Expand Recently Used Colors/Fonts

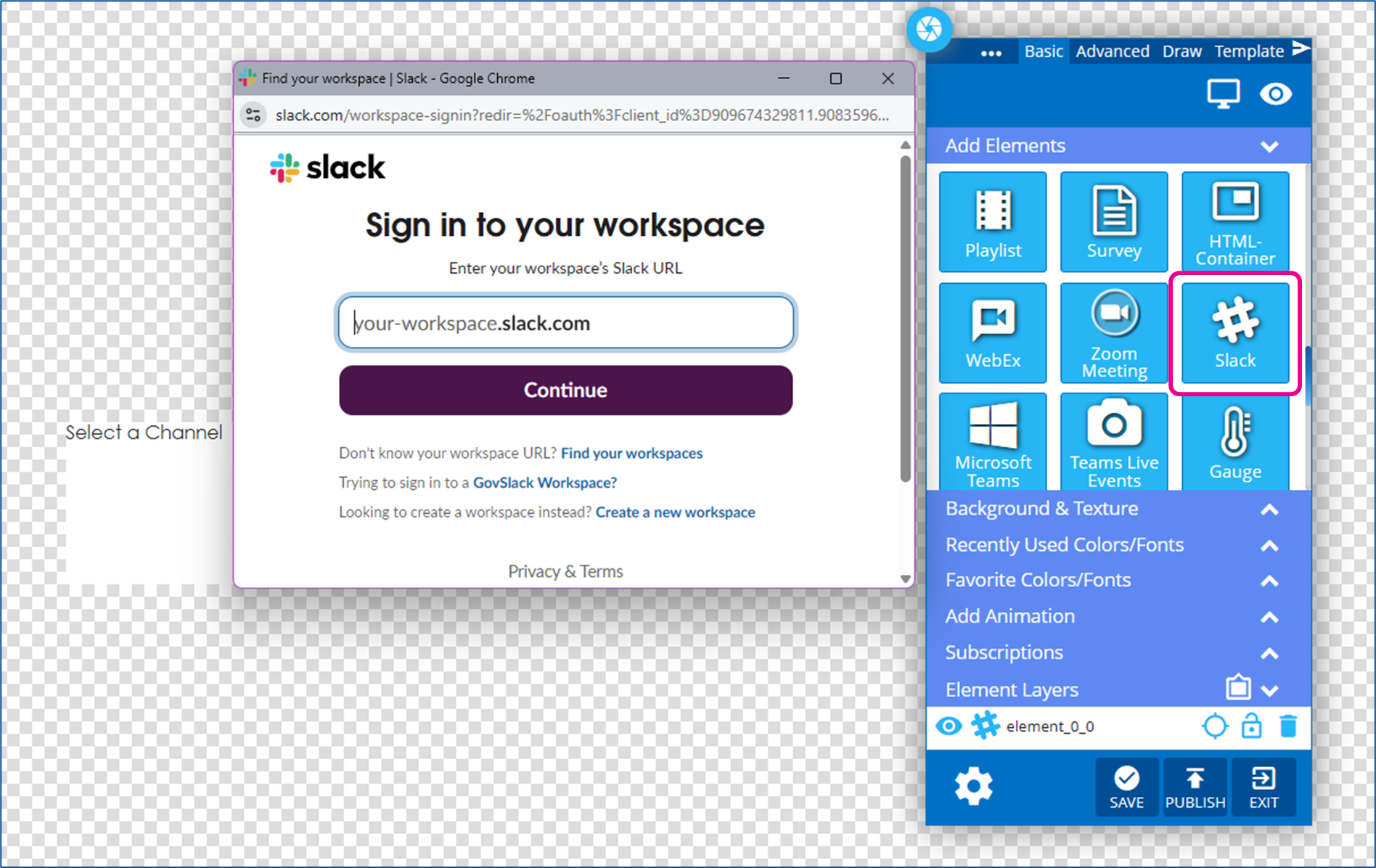pos(1269,546)
